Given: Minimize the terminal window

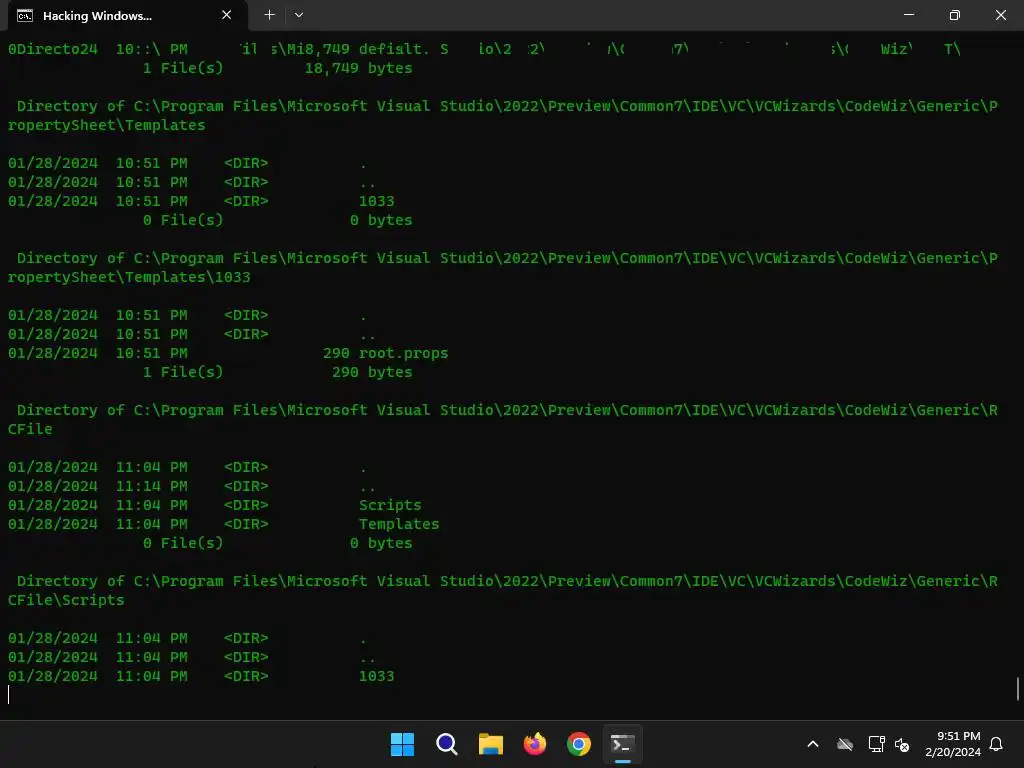Looking at the screenshot, I should (x=908, y=15).
